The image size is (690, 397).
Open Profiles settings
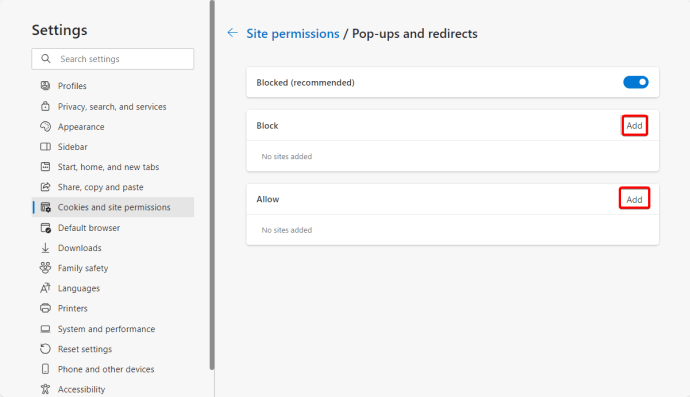point(113,86)
